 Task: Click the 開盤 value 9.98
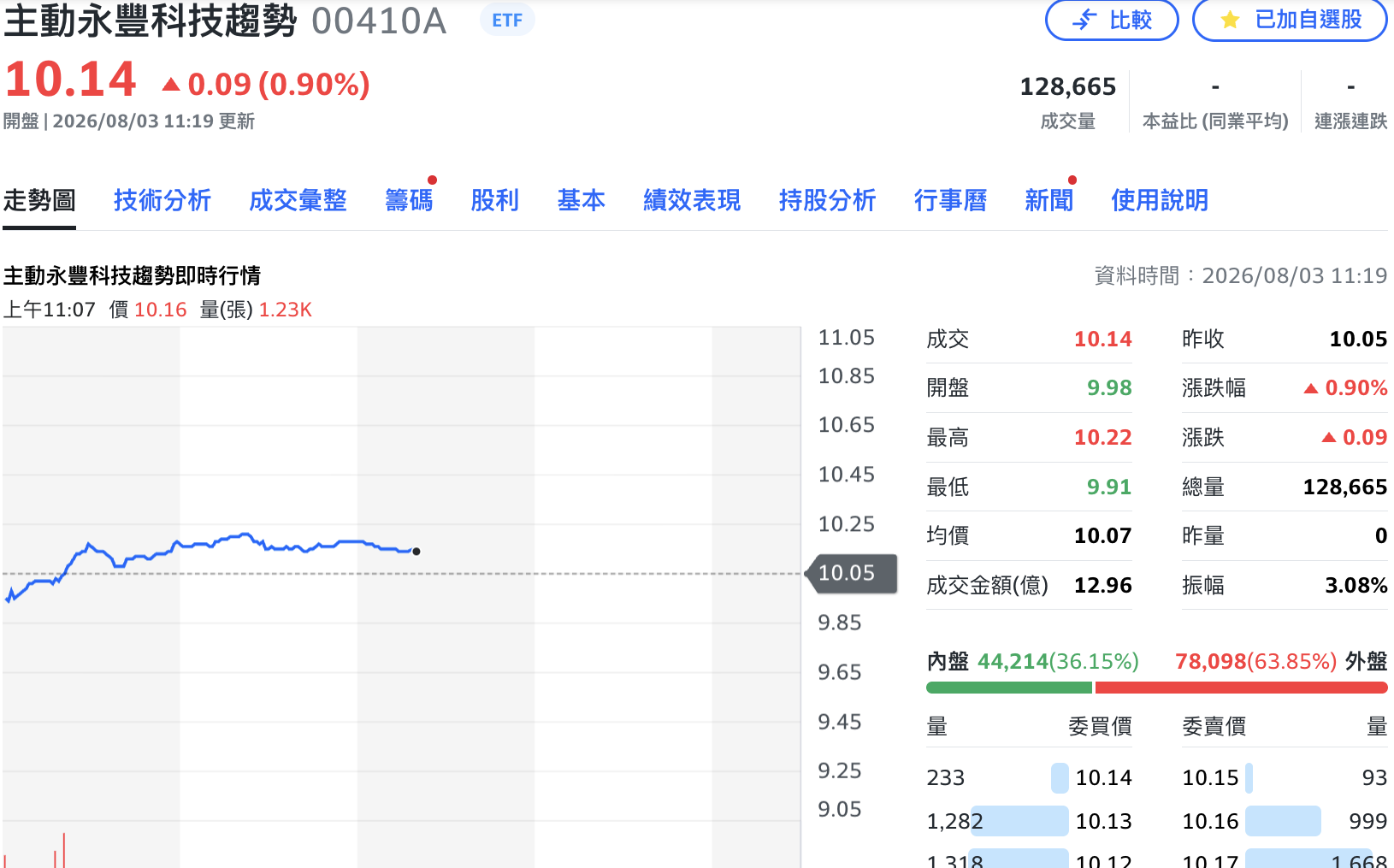point(1109,388)
